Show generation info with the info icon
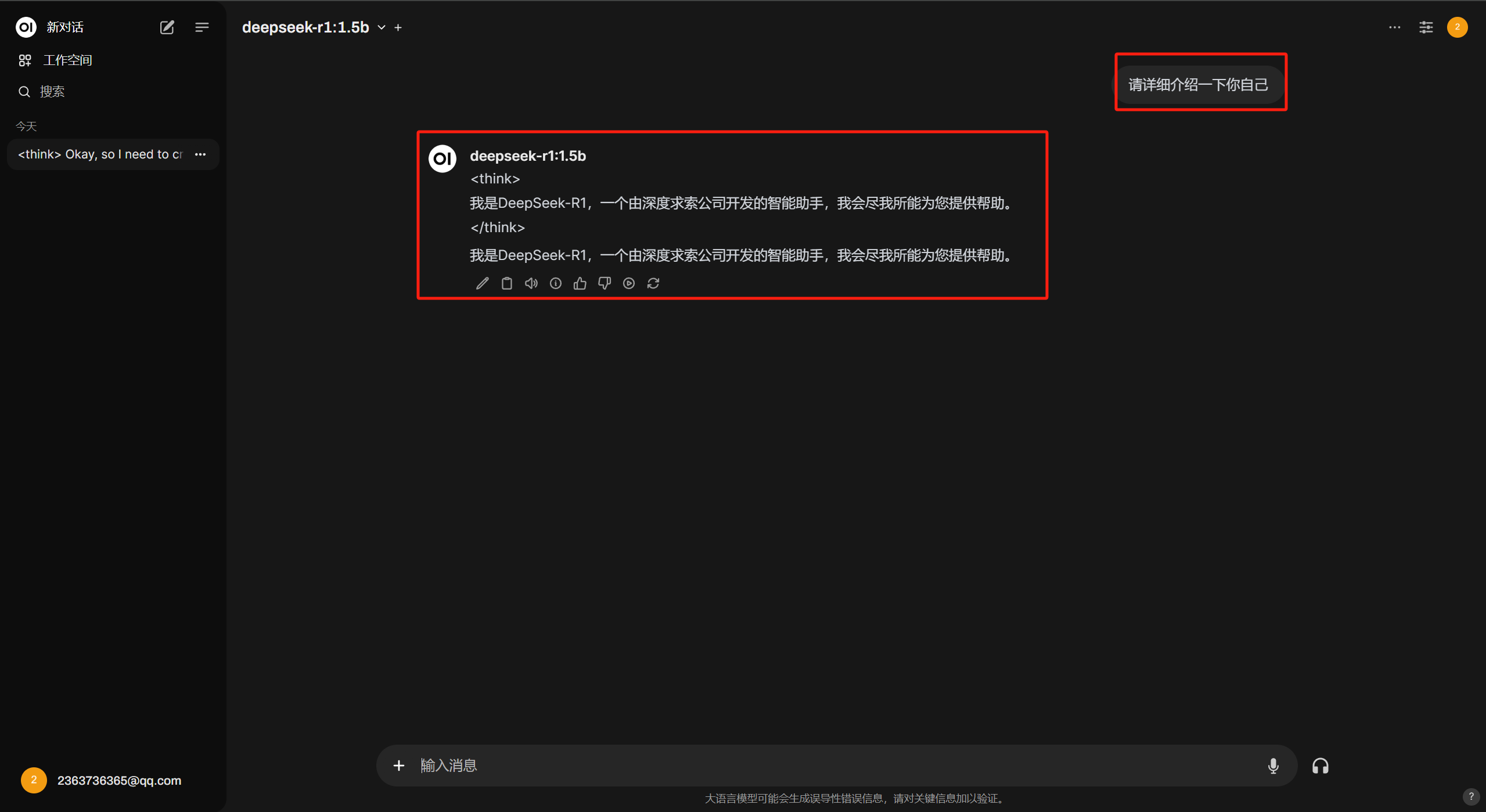Image resolution: width=1486 pixels, height=812 pixels. tap(555, 283)
